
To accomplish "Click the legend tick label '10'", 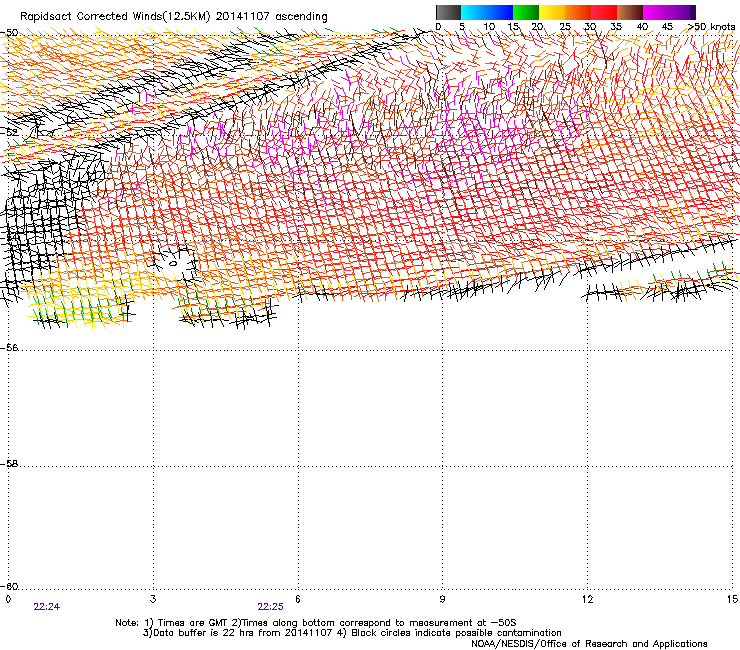I will [489, 27].
